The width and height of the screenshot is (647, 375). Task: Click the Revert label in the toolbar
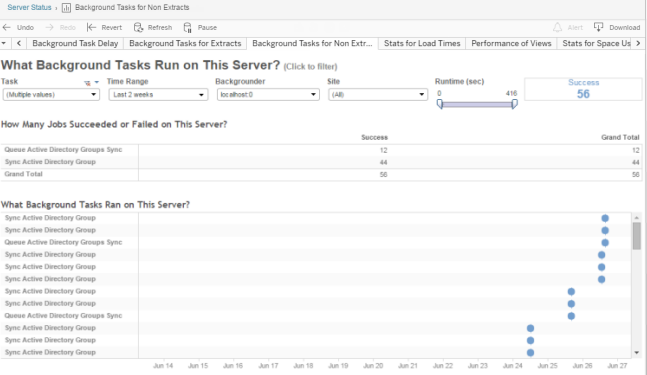click(111, 28)
